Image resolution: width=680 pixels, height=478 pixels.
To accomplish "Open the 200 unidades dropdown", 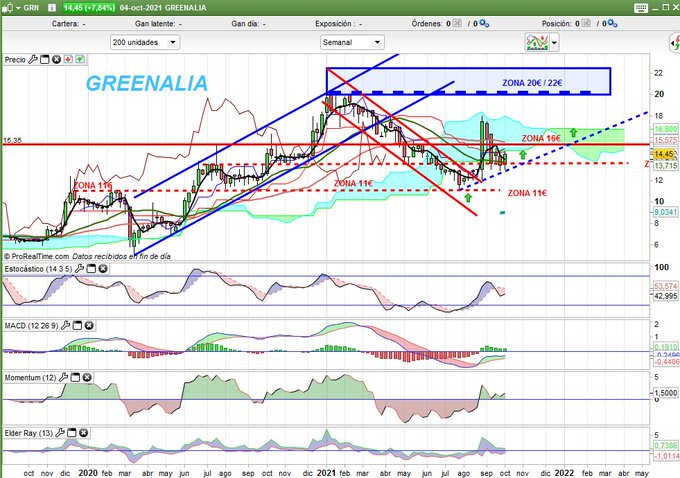I will click(x=145, y=43).
